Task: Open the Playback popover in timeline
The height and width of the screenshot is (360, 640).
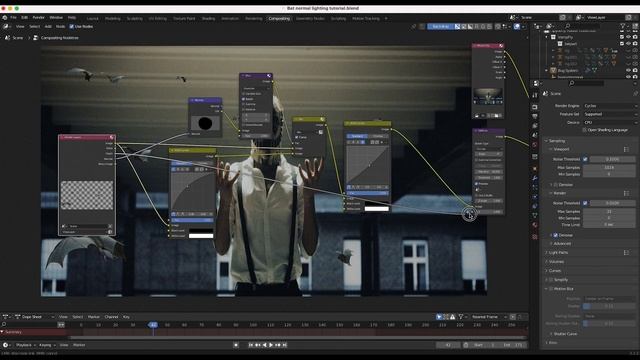Action: coord(25,345)
